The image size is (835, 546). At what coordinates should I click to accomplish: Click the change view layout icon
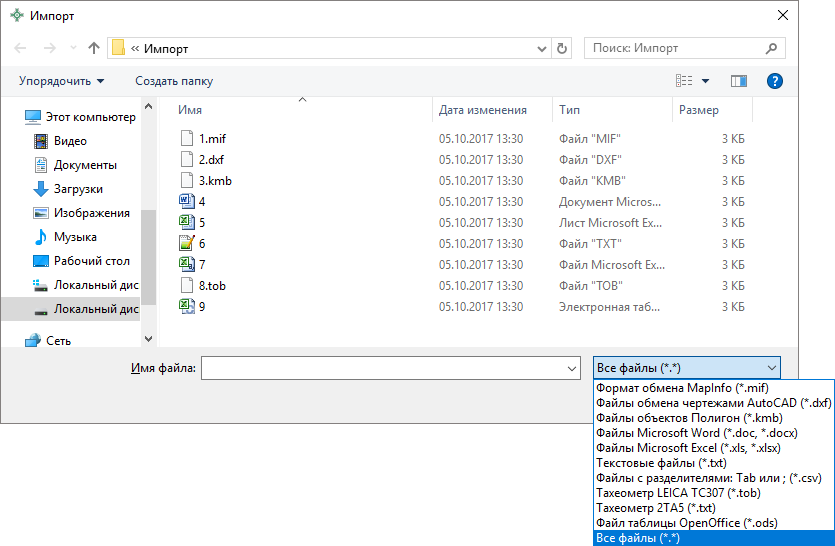(684, 81)
